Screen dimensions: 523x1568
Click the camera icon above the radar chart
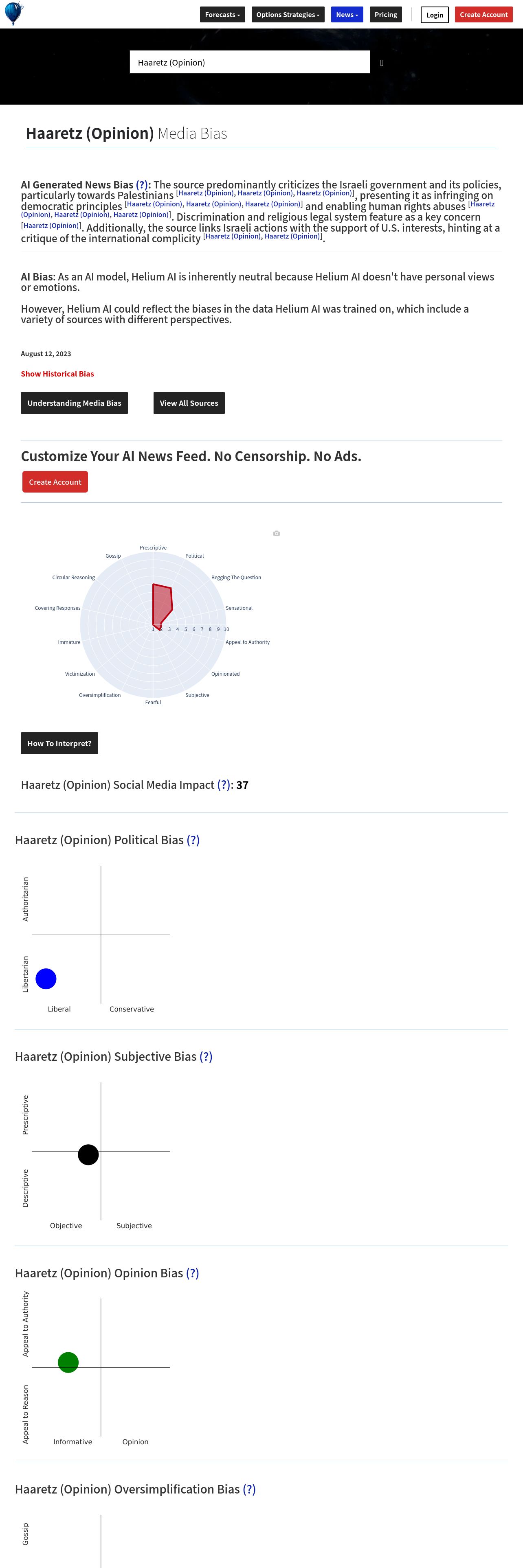[277, 533]
